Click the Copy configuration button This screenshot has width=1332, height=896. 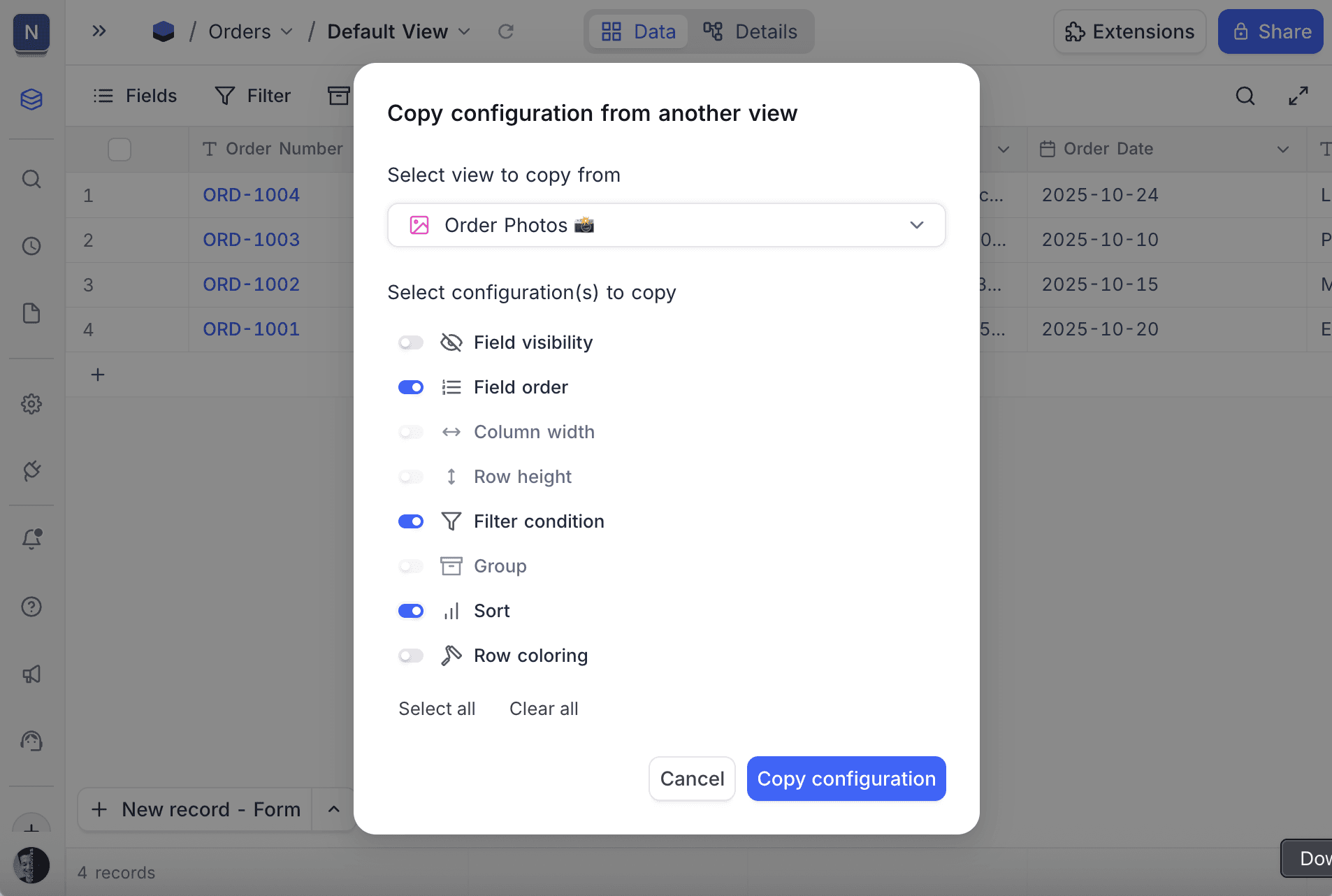[x=846, y=779]
